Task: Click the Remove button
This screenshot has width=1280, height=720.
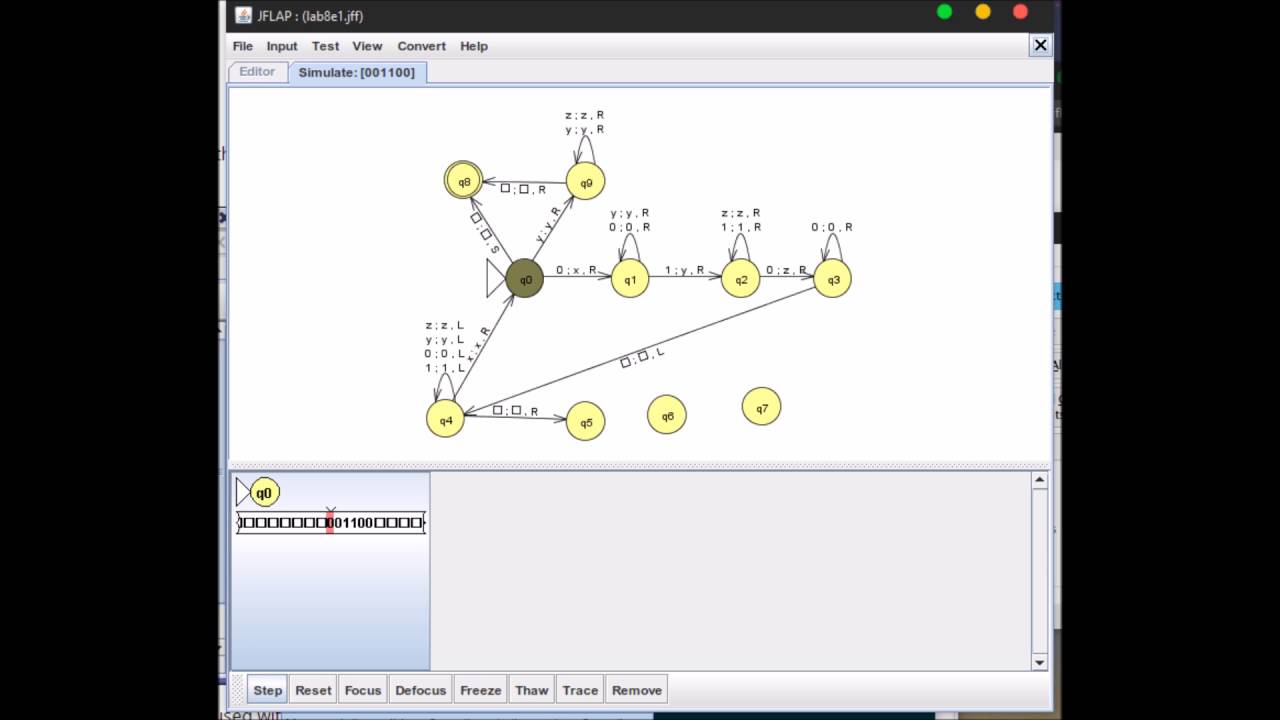Action: tap(637, 690)
